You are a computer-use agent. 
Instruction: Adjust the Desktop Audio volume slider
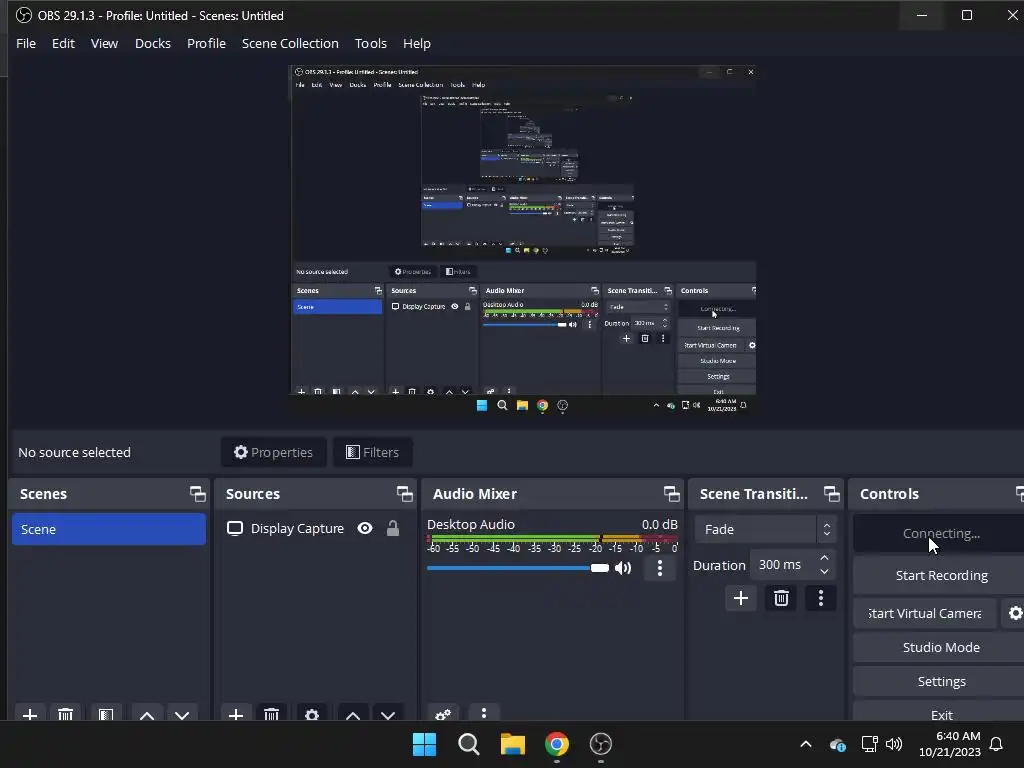click(x=517, y=568)
